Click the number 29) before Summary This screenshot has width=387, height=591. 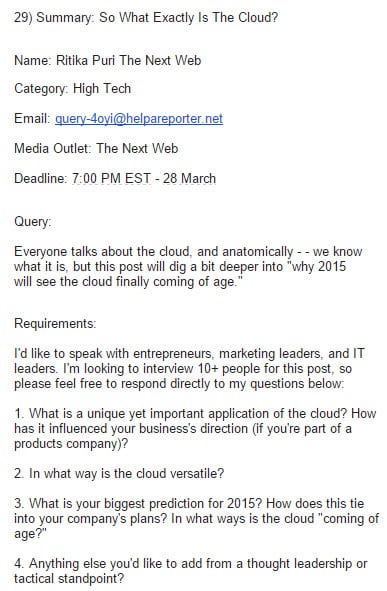[x=23, y=17]
